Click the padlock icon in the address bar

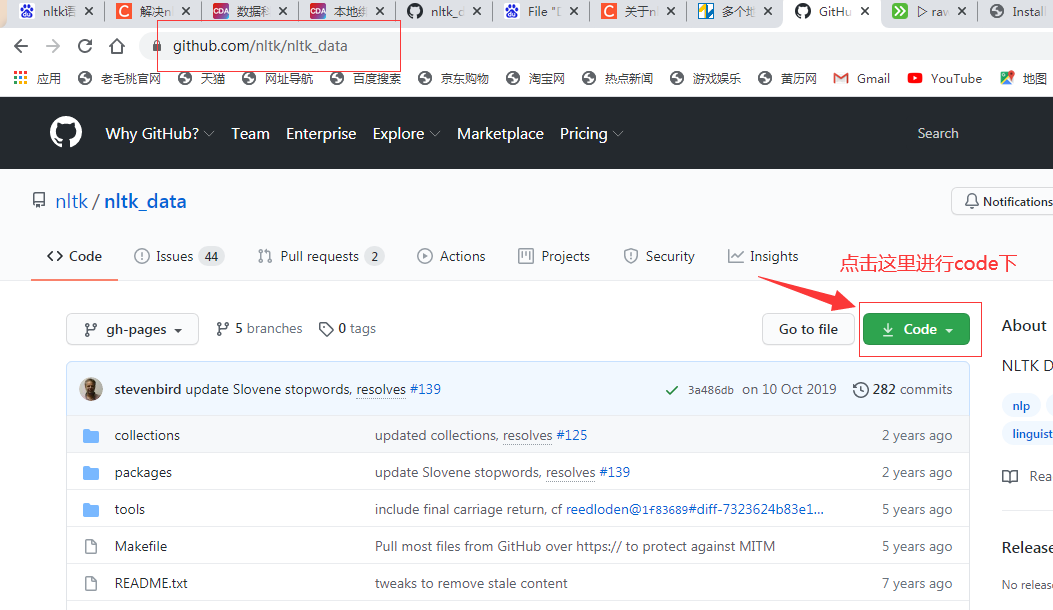pyautogui.click(x=156, y=46)
